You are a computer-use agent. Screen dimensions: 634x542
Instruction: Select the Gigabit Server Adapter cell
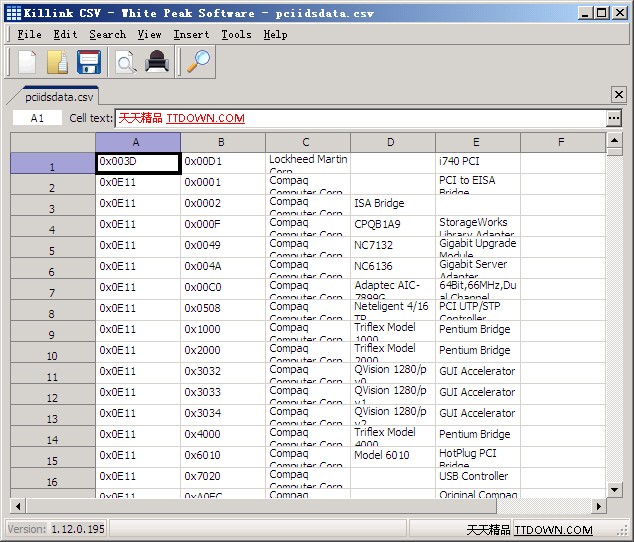point(478,268)
